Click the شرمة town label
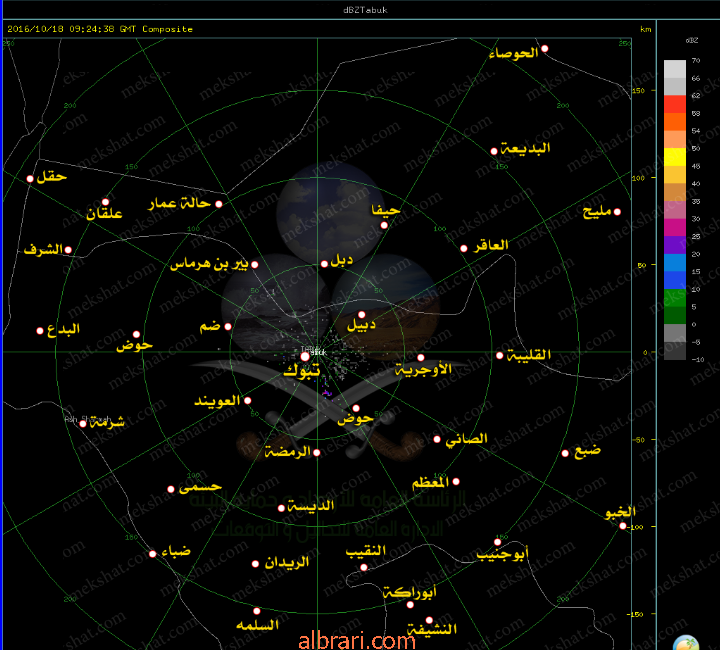720x650 pixels. [107, 422]
